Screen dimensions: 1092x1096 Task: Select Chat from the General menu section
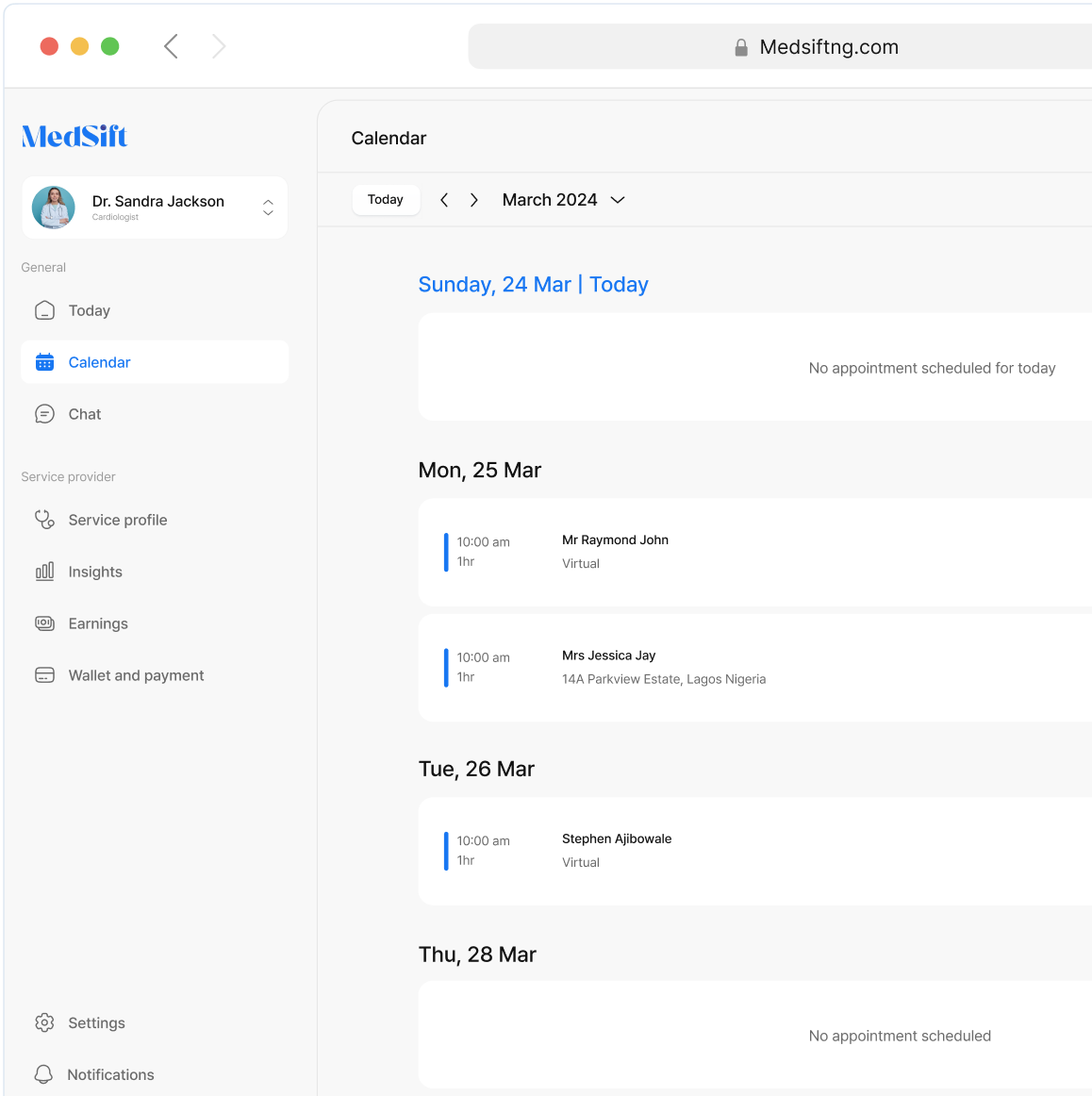click(x=84, y=413)
